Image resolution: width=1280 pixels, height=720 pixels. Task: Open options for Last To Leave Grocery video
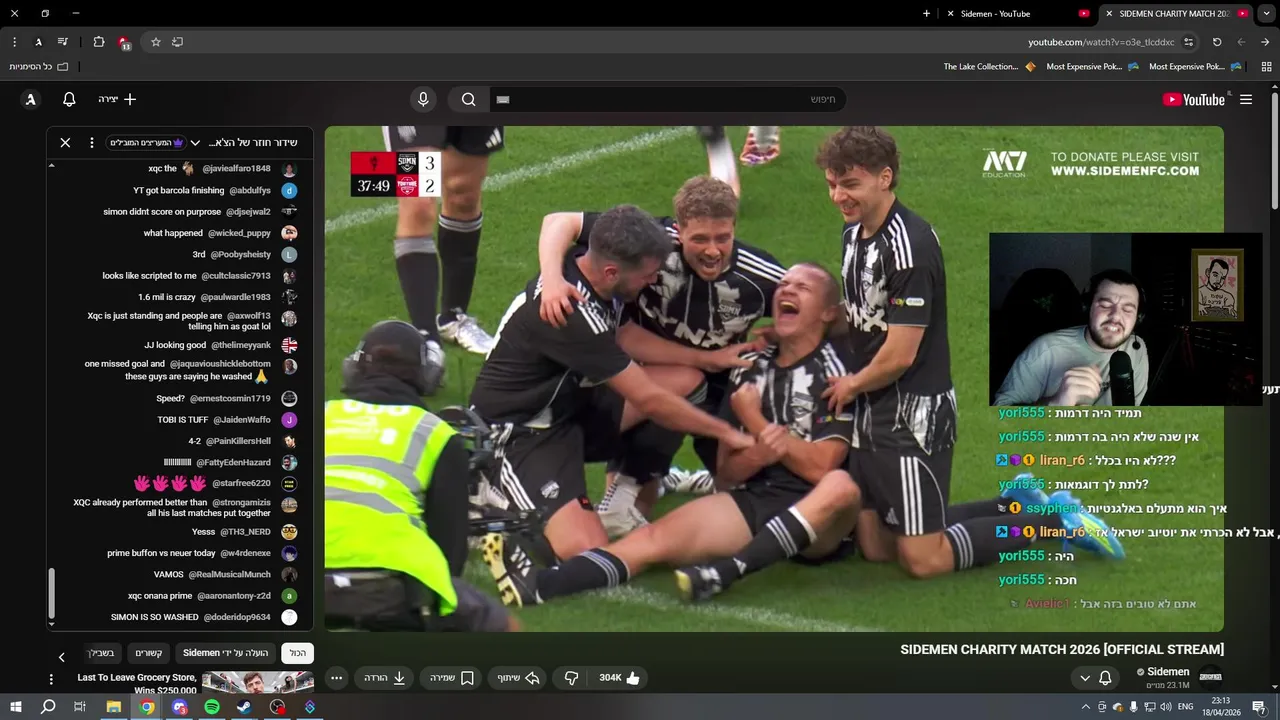coord(51,679)
